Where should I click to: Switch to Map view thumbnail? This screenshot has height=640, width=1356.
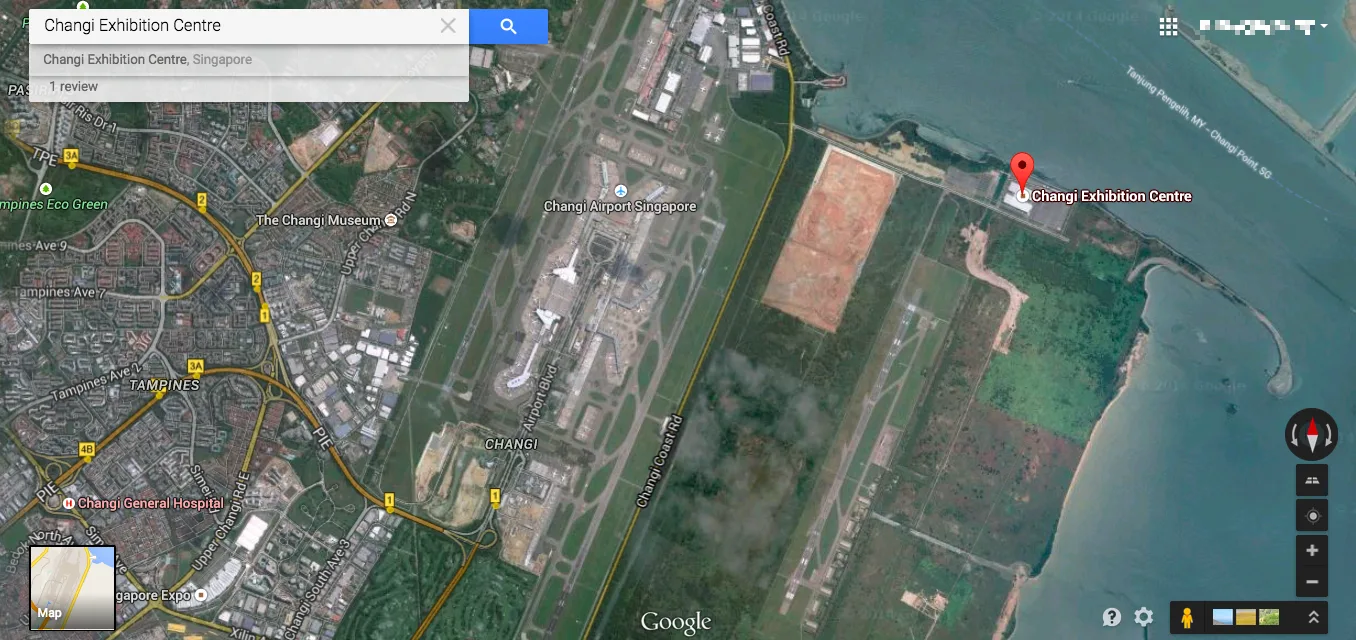click(72, 587)
